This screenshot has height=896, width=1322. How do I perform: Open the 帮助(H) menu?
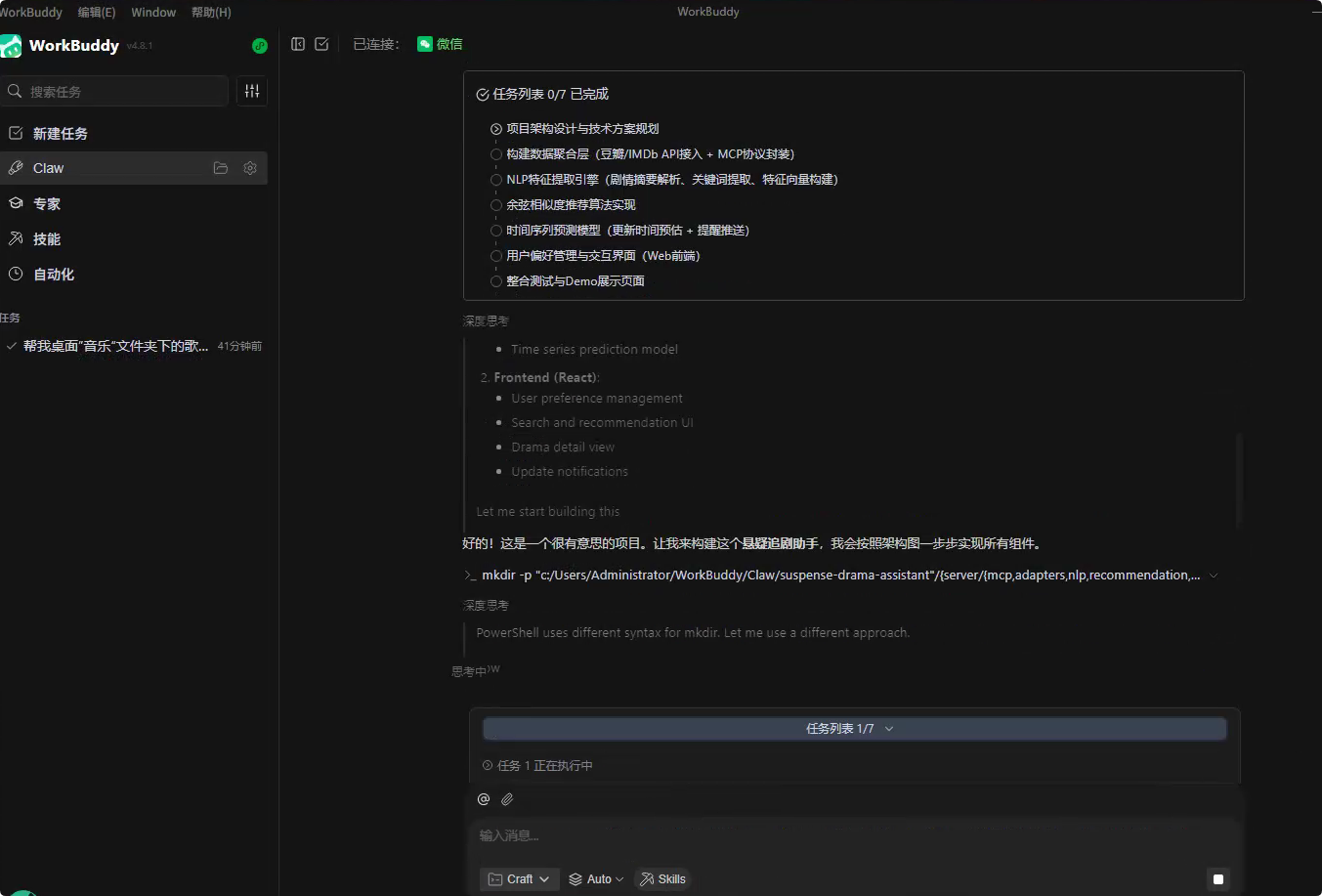point(211,12)
